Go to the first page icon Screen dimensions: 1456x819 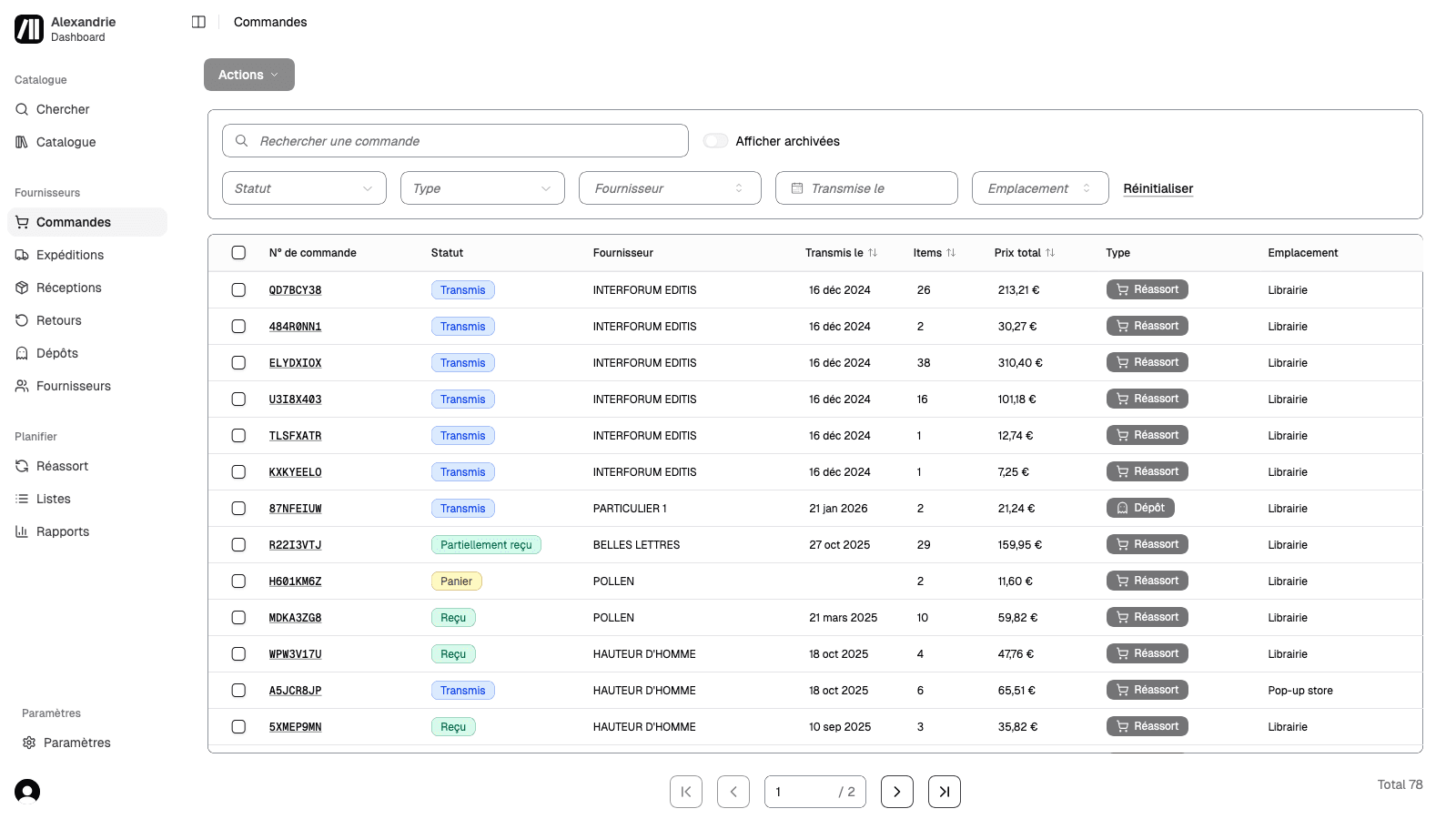tap(686, 792)
